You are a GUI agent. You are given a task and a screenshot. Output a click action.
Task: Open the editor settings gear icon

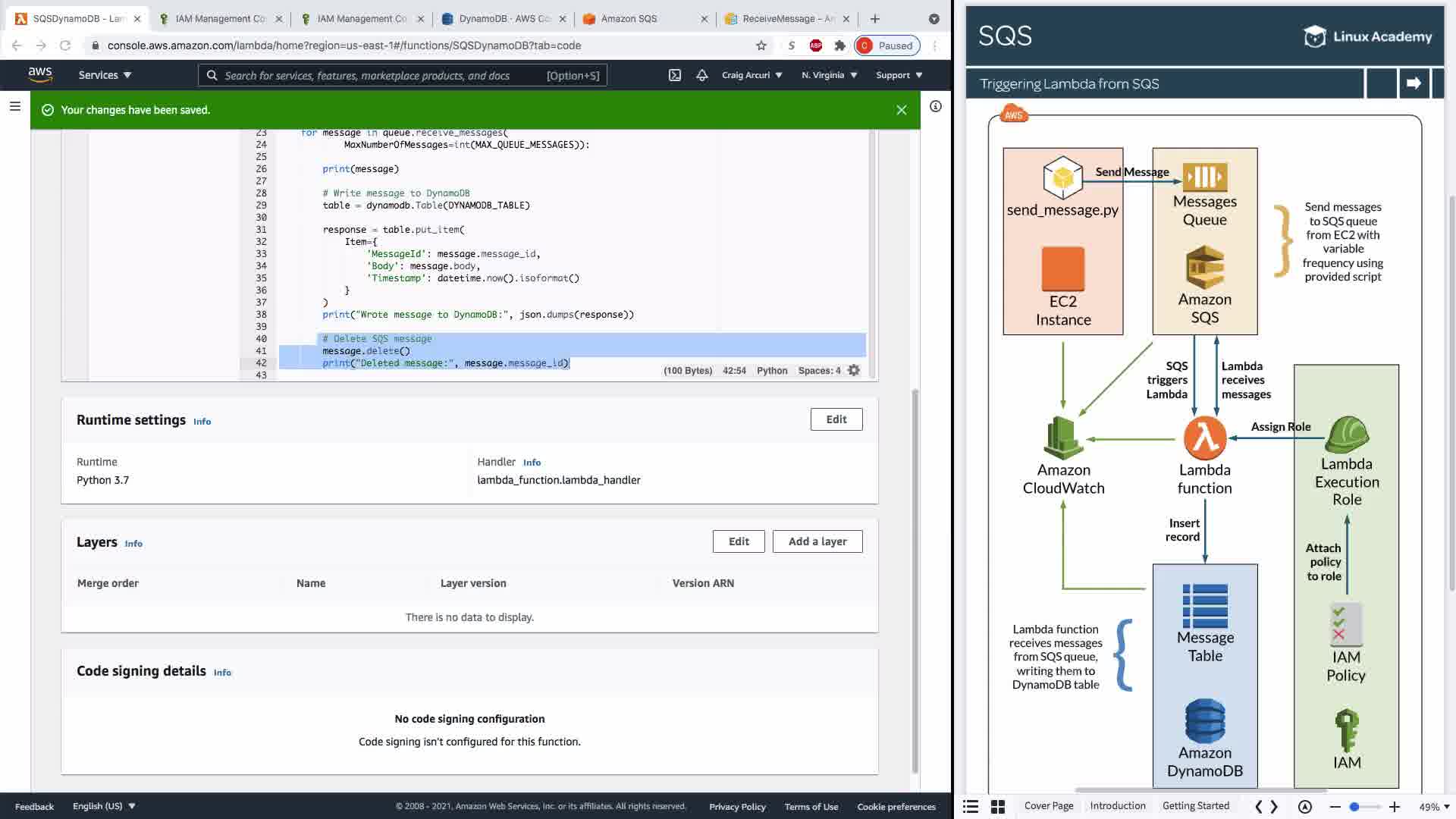[854, 370]
